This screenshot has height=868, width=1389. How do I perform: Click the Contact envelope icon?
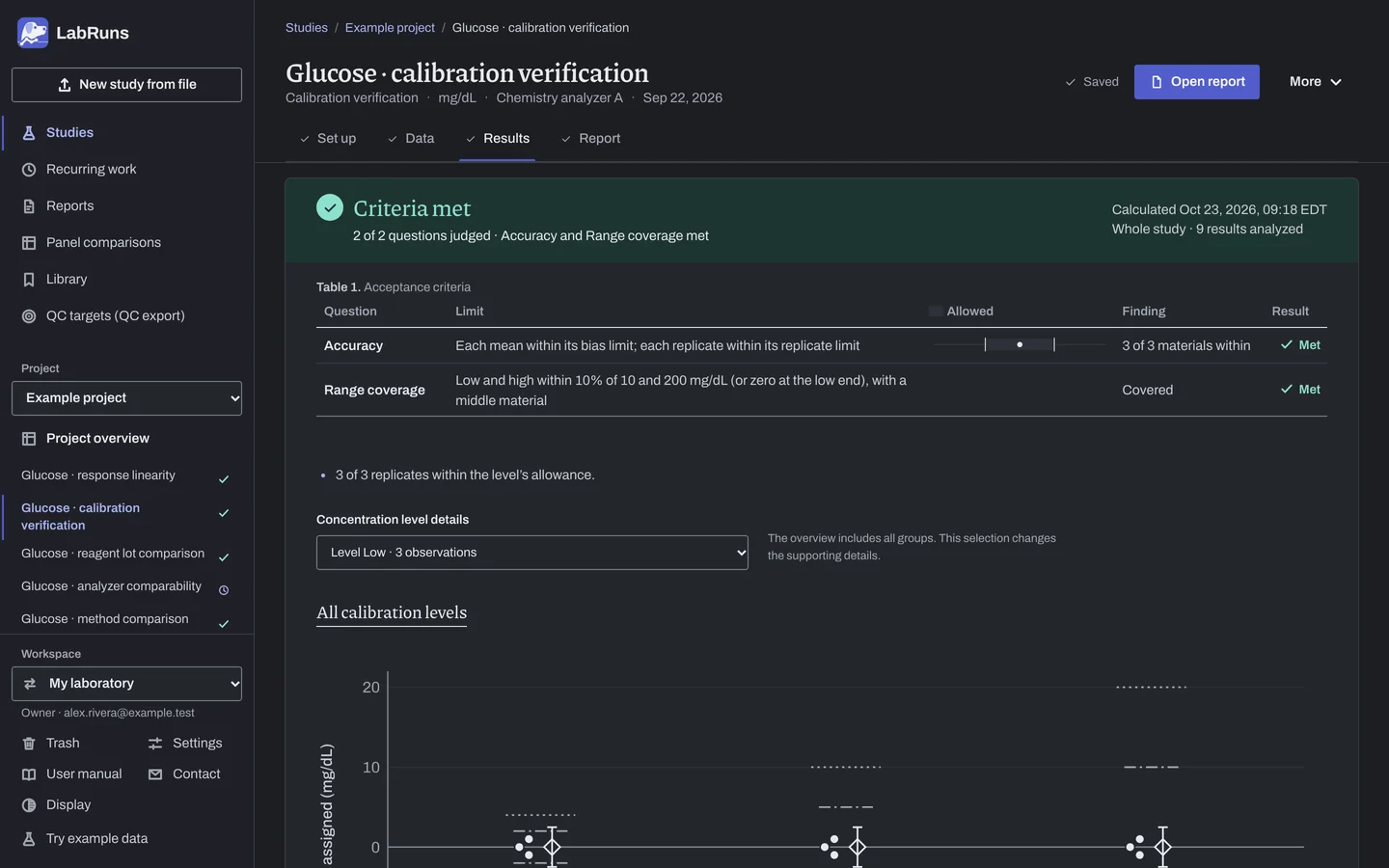155,774
